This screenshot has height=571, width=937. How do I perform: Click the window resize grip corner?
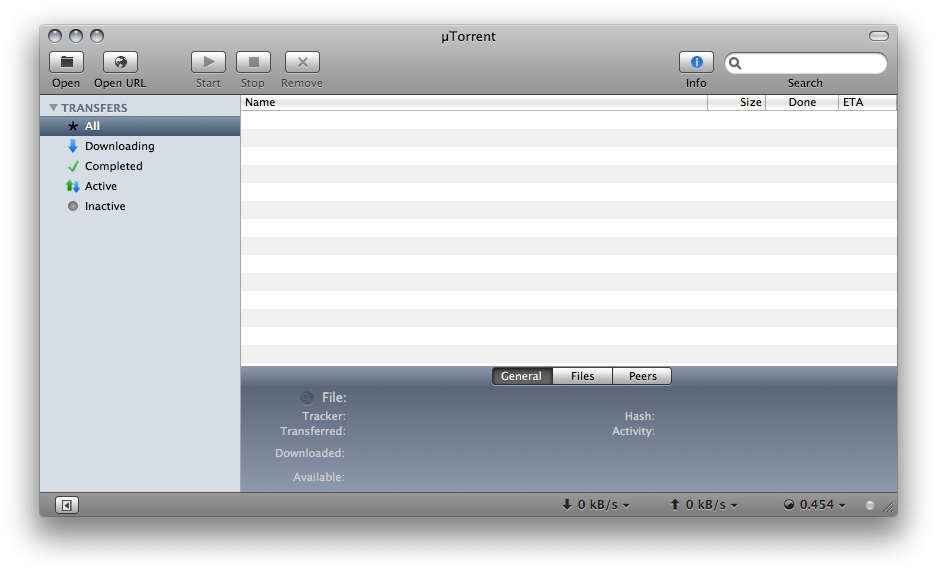coord(889,507)
